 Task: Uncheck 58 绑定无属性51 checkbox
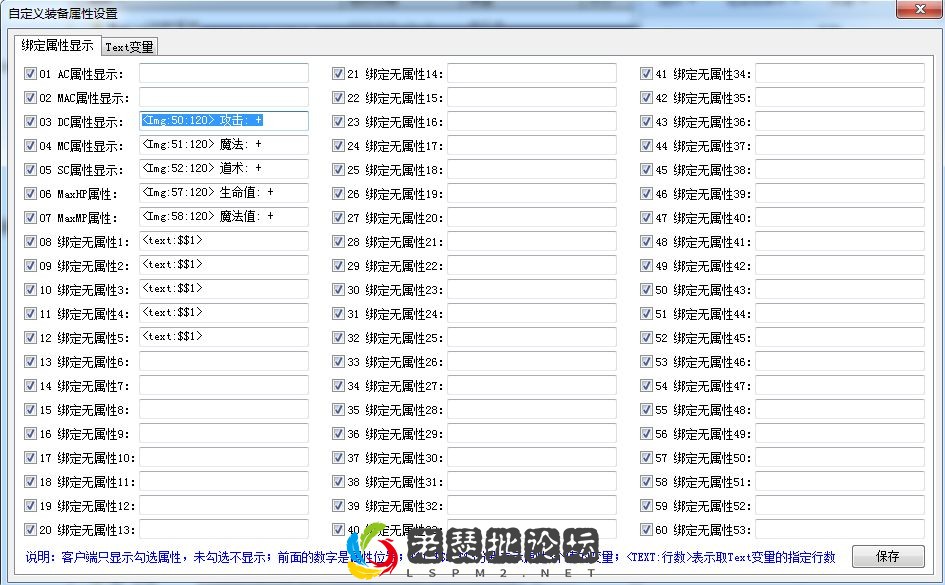tap(646, 481)
